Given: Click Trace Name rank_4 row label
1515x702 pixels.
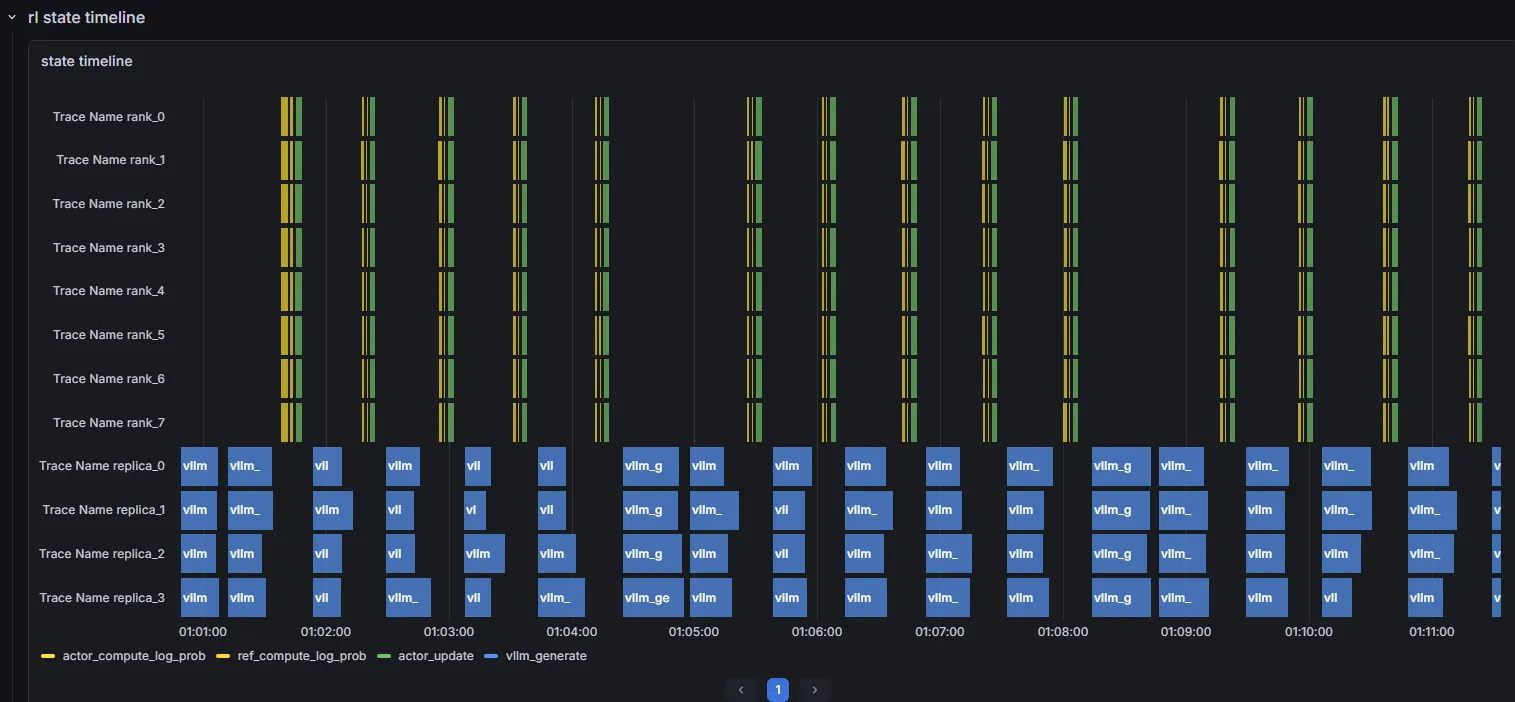Looking at the screenshot, I should tap(109, 291).
